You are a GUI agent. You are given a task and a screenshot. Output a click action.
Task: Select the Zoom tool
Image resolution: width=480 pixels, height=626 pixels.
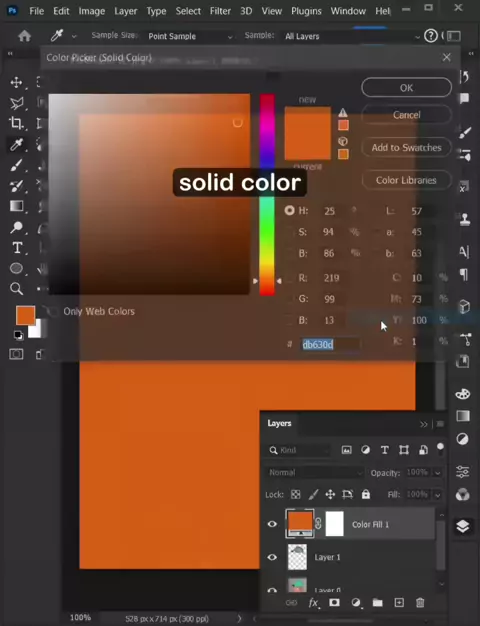(x=16, y=289)
